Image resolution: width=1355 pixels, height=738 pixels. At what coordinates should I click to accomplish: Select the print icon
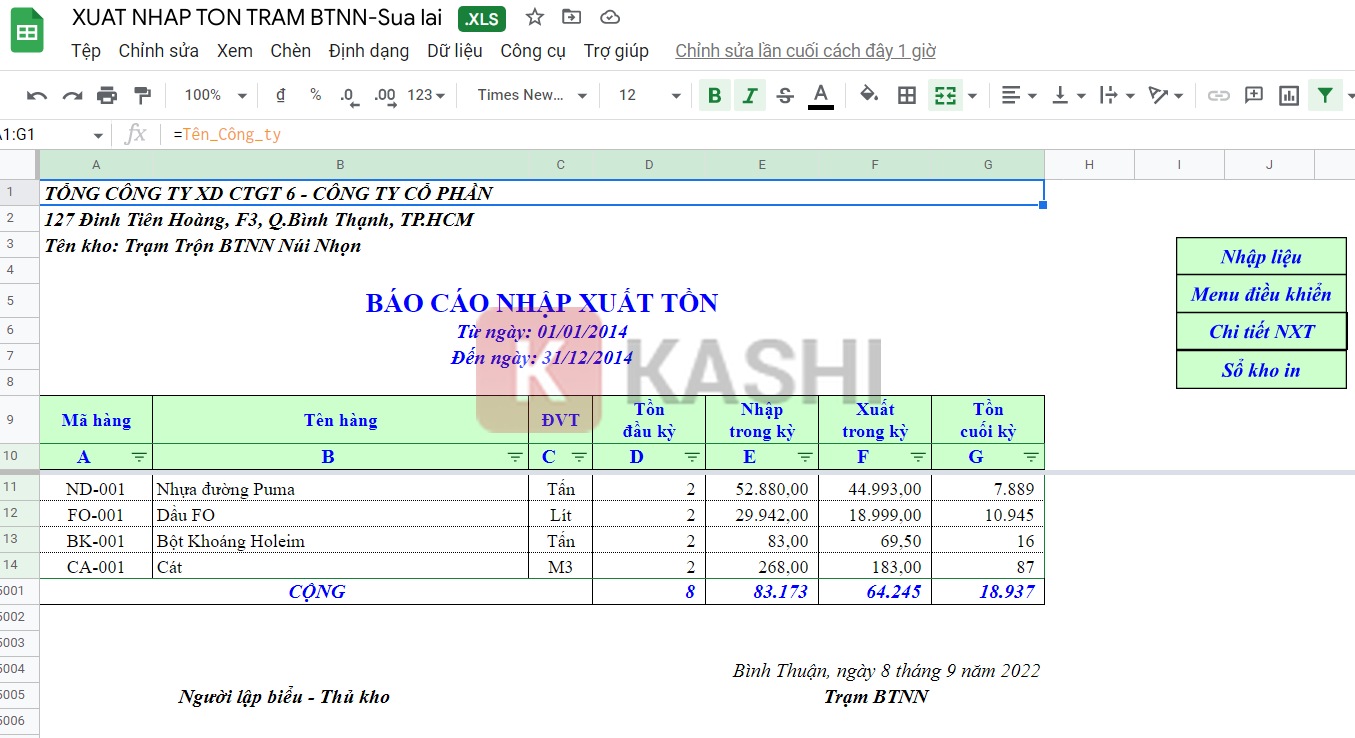[107, 94]
